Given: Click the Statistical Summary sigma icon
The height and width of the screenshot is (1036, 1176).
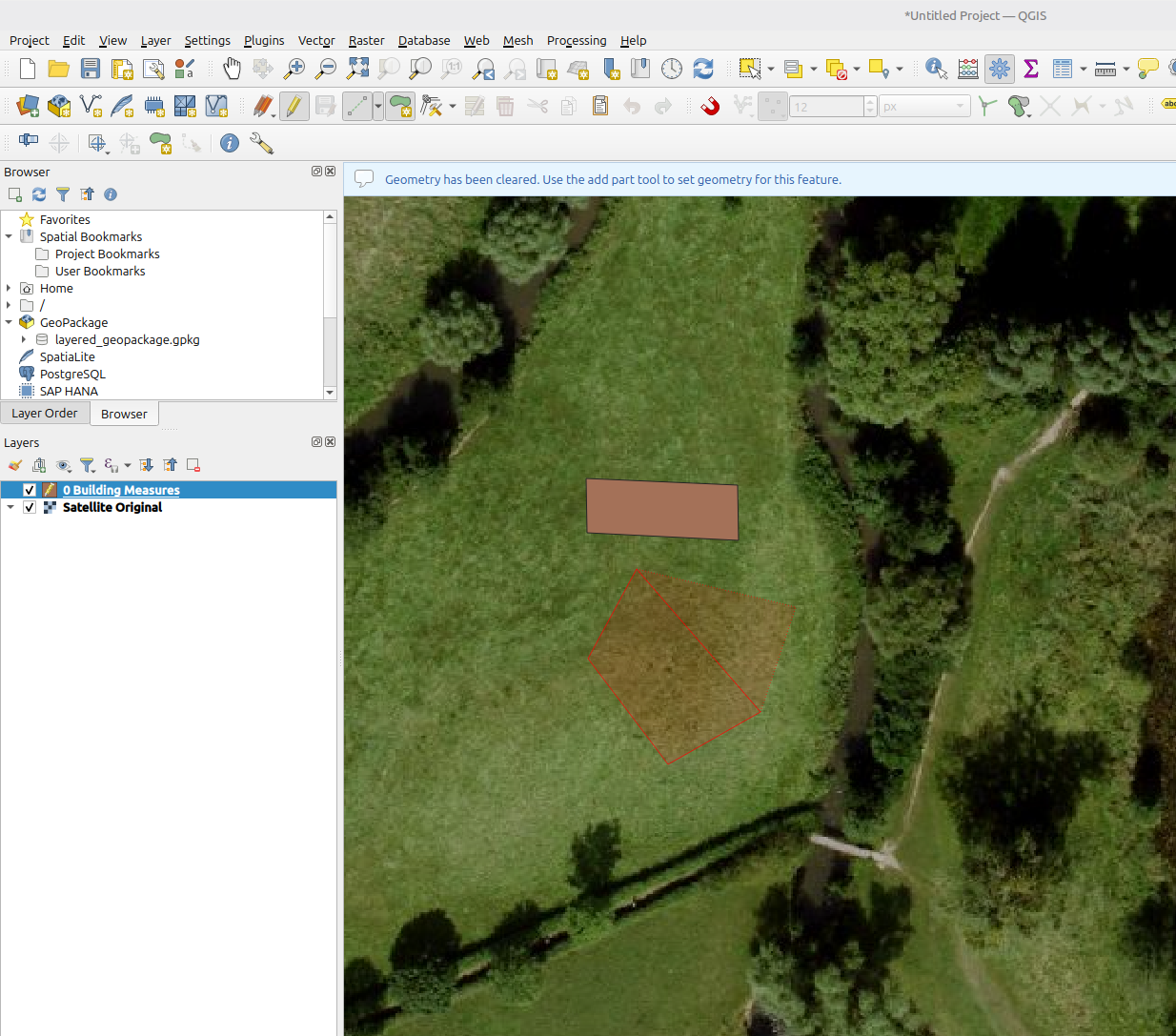Looking at the screenshot, I should point(1030,69).
